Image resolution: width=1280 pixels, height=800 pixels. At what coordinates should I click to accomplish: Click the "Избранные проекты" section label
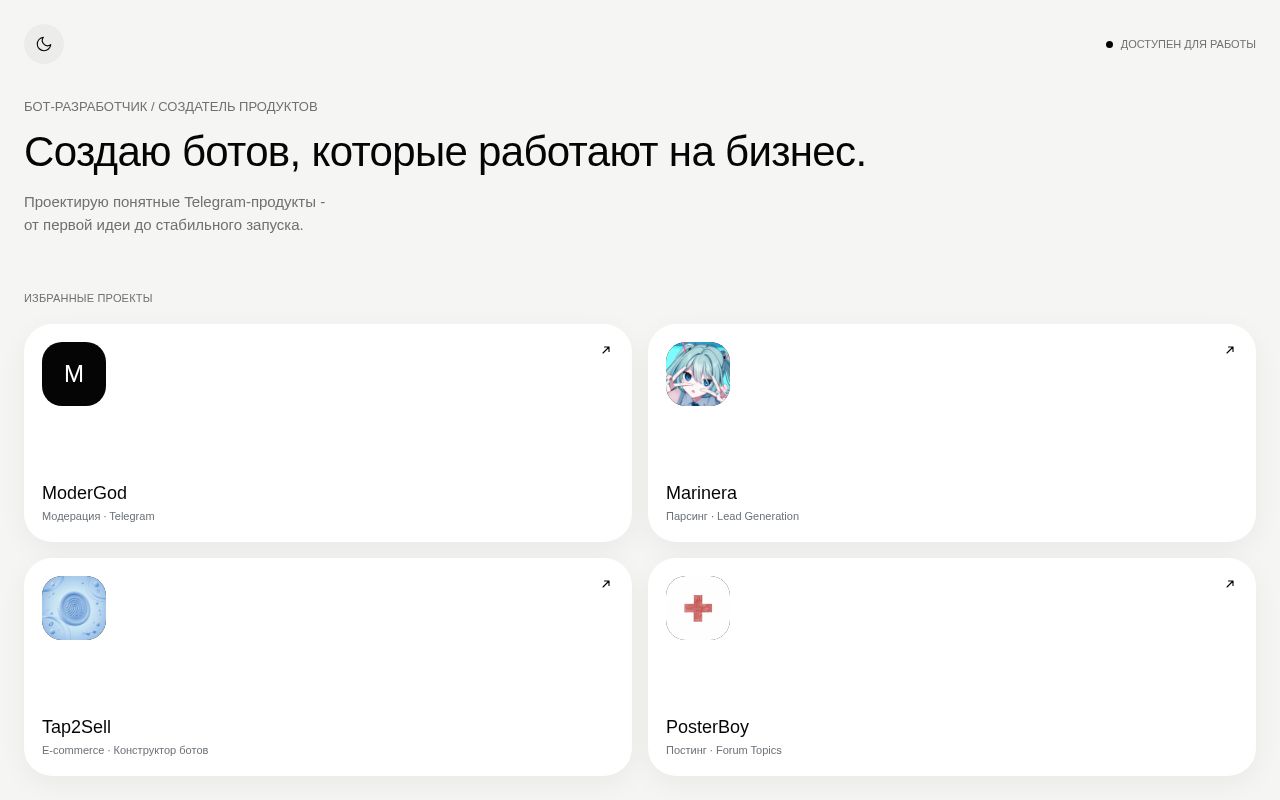(88, 298)
